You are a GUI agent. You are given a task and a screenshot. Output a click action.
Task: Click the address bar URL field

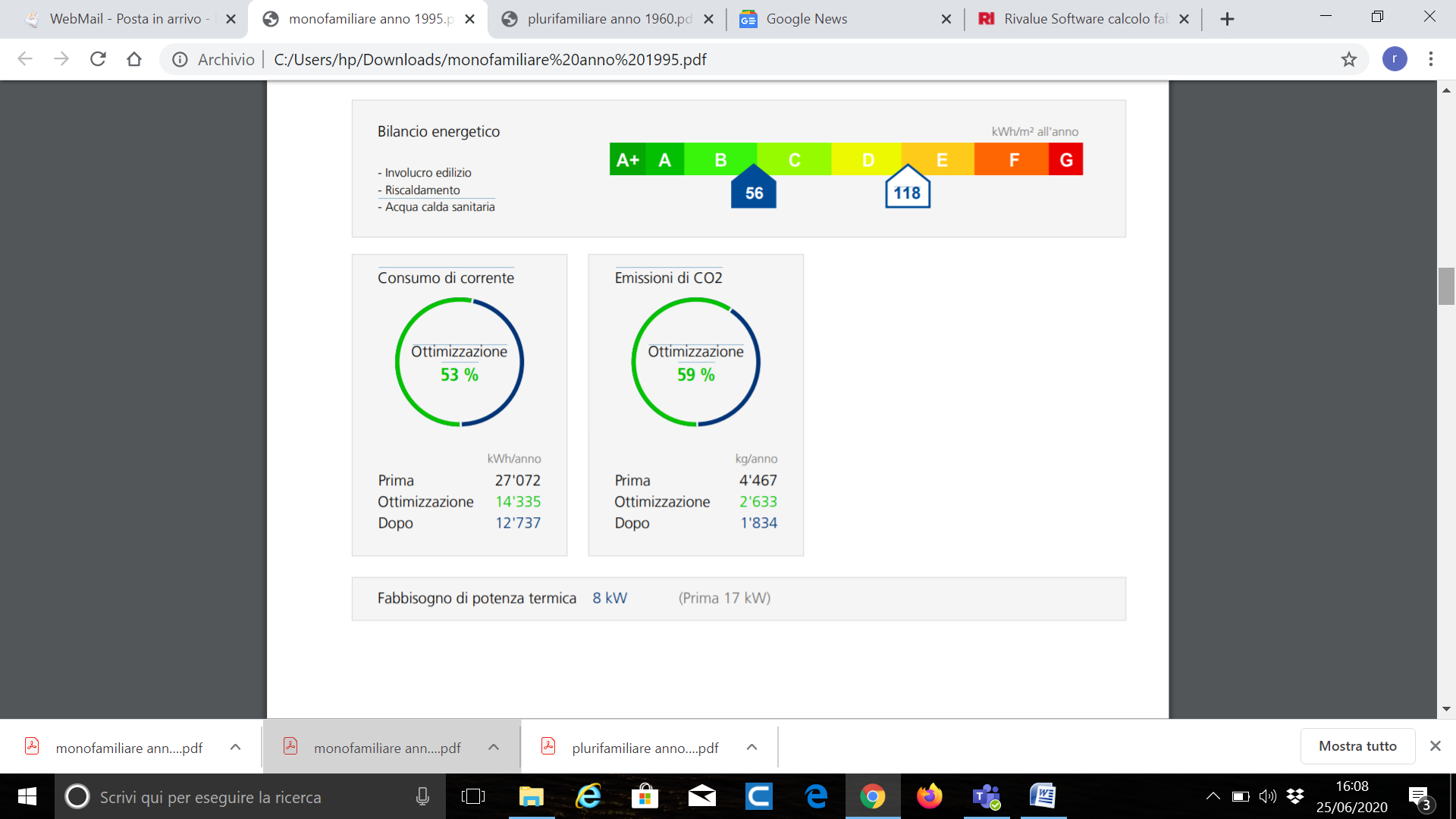pyautogui.click(x=489, y=59)
